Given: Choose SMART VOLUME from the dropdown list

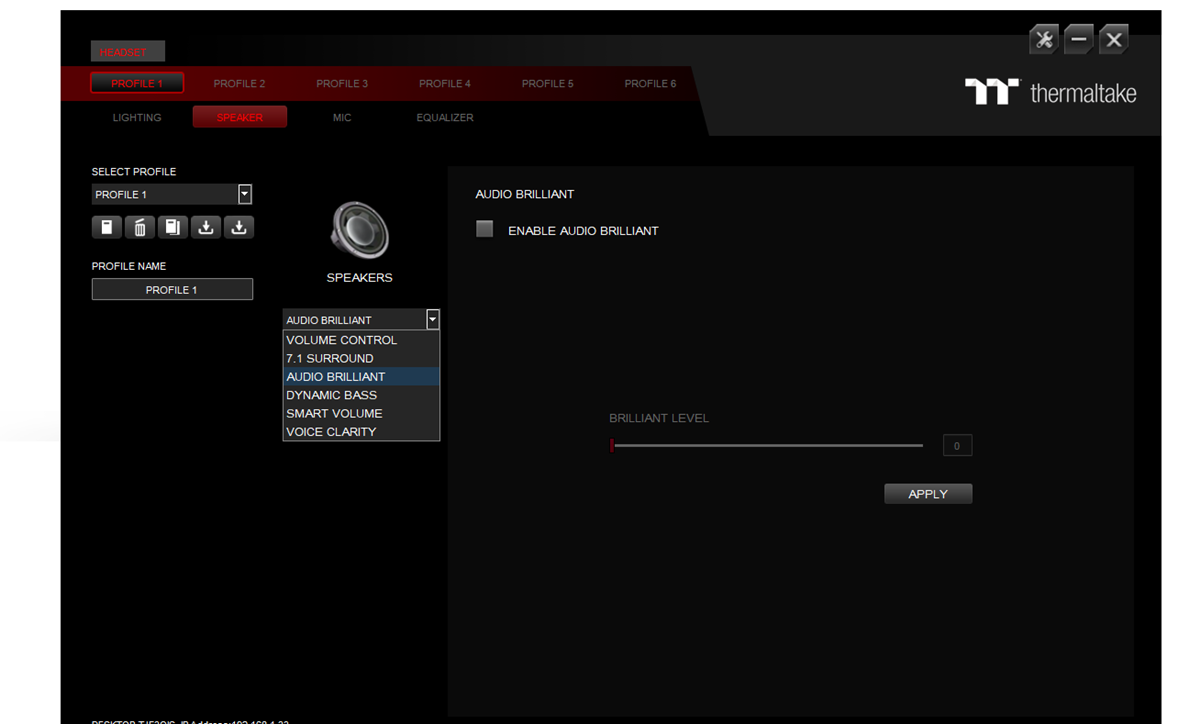Looking at the screenshot, I should pos(361,413).
